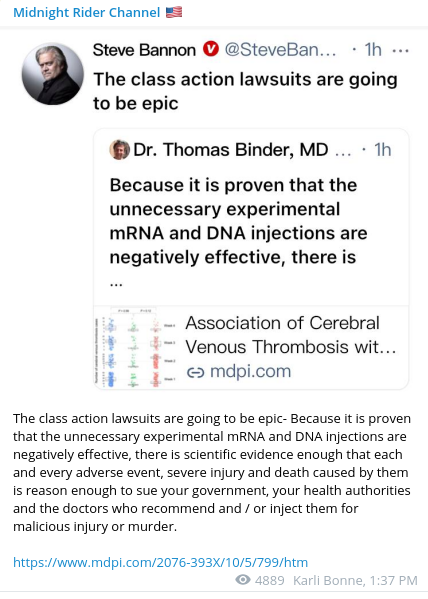Viewport: 428px width, 599px height.
Task: Open the Midnight Rider Channel name
Action: [86, 13]
